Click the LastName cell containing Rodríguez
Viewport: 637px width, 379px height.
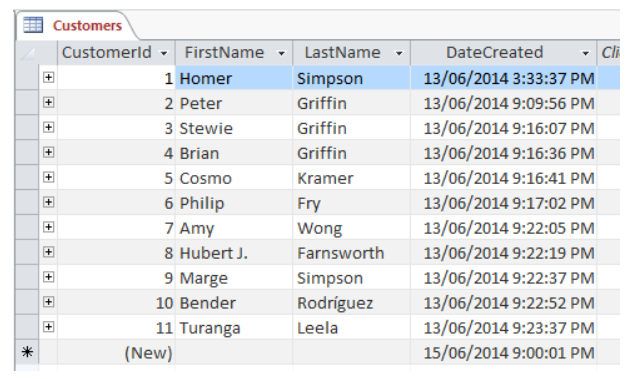[351, 303]
